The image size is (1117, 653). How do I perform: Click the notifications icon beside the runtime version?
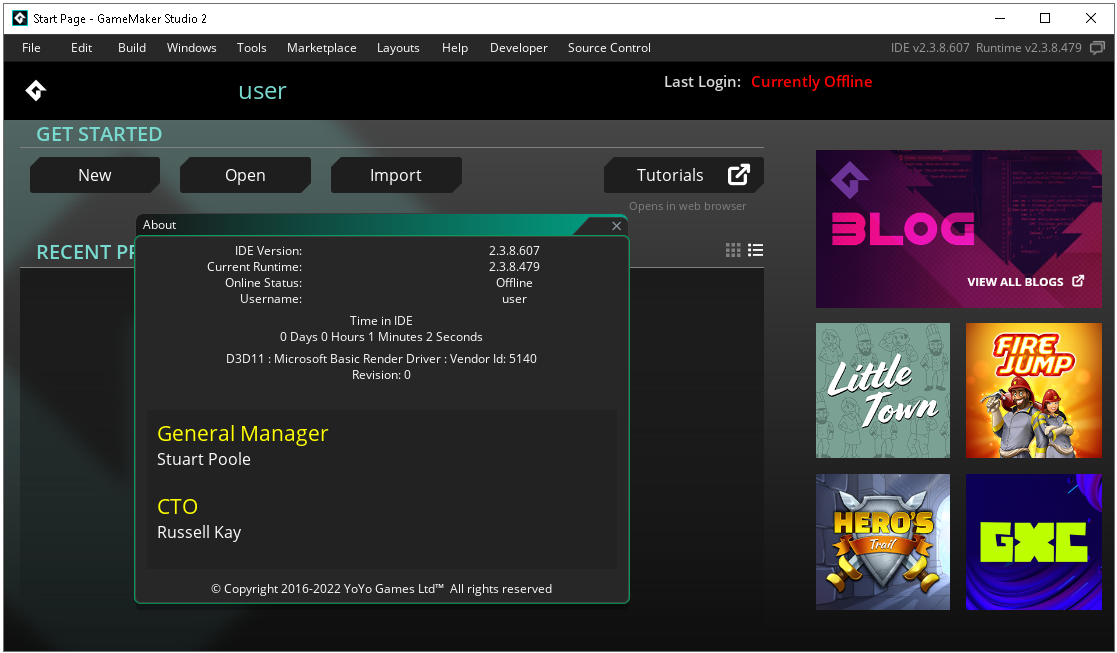click(x=1098, y=48)
